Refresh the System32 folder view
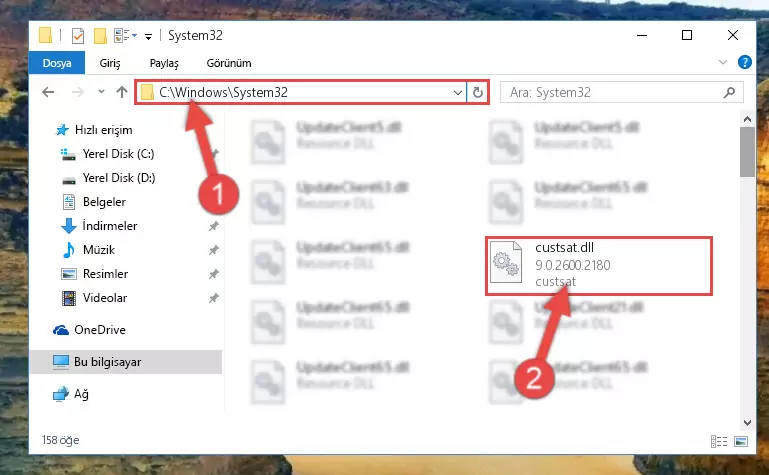This screenshot has height=475, width=769. point(477,92)
